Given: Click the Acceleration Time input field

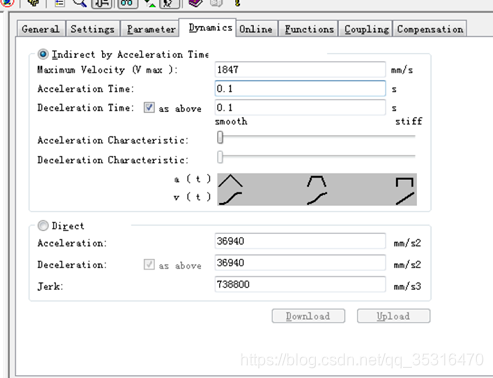Looking at the screenshot, I should pos(300,88).
